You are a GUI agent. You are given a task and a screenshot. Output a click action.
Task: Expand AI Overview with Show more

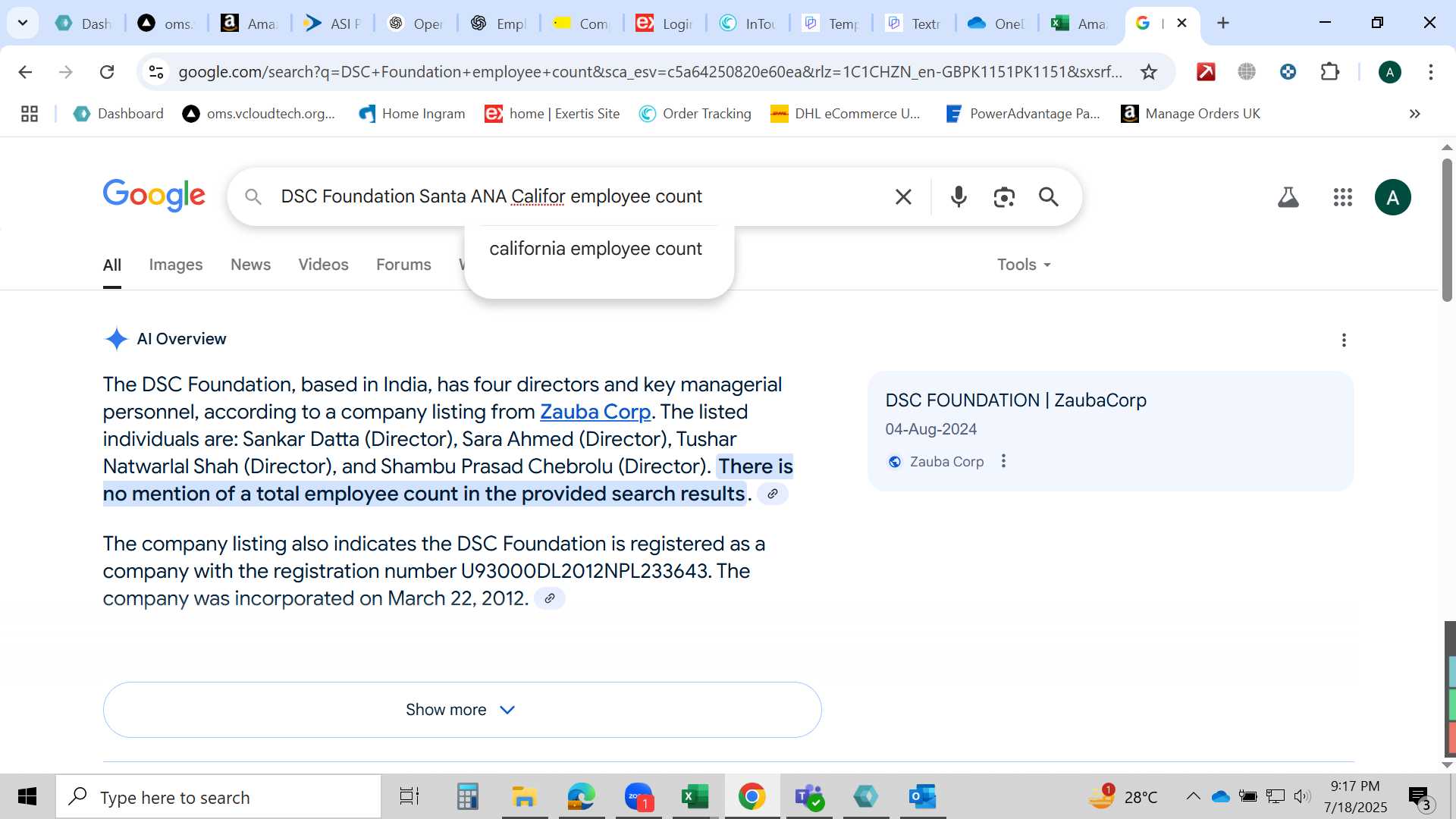[x=462, y=710]
